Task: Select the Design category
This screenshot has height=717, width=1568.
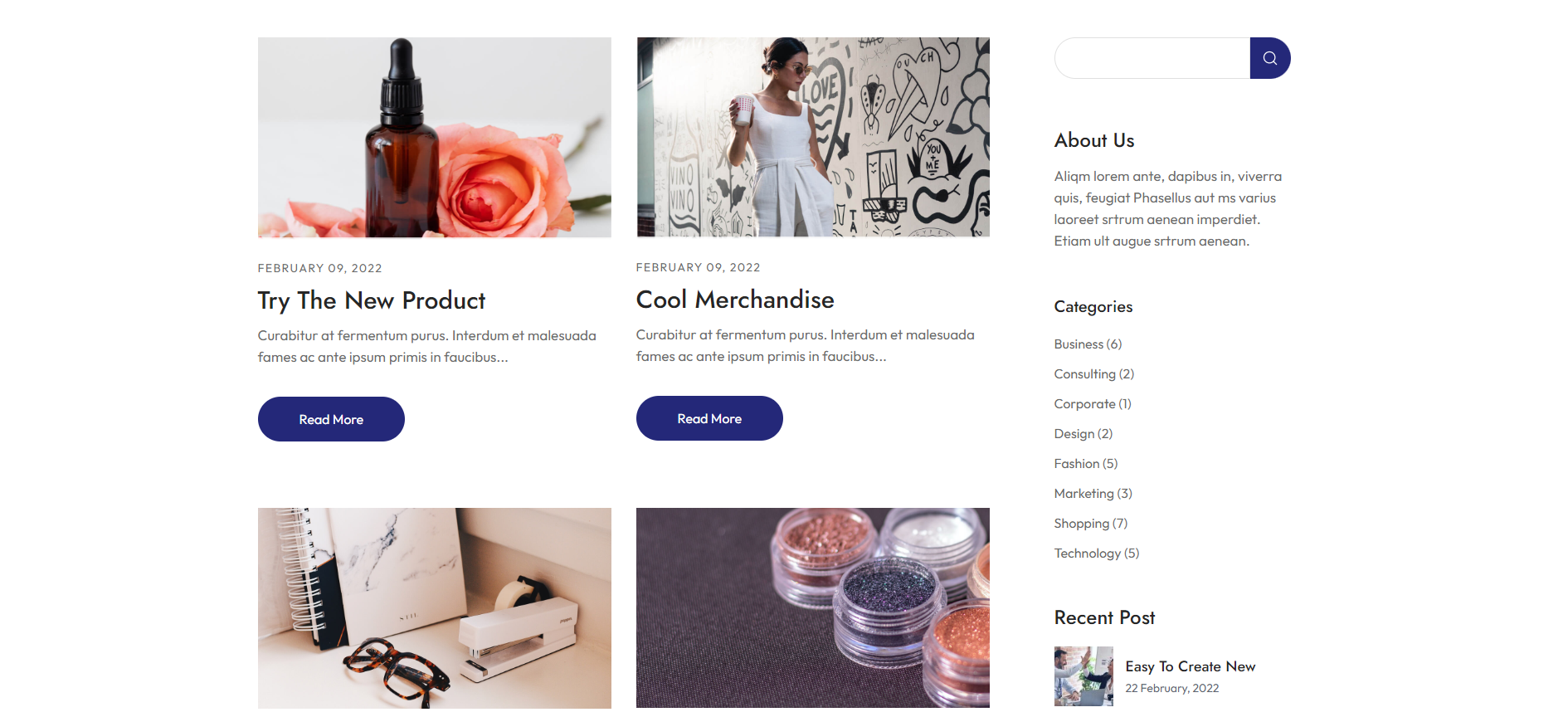Action: [x=1083, y=433]
